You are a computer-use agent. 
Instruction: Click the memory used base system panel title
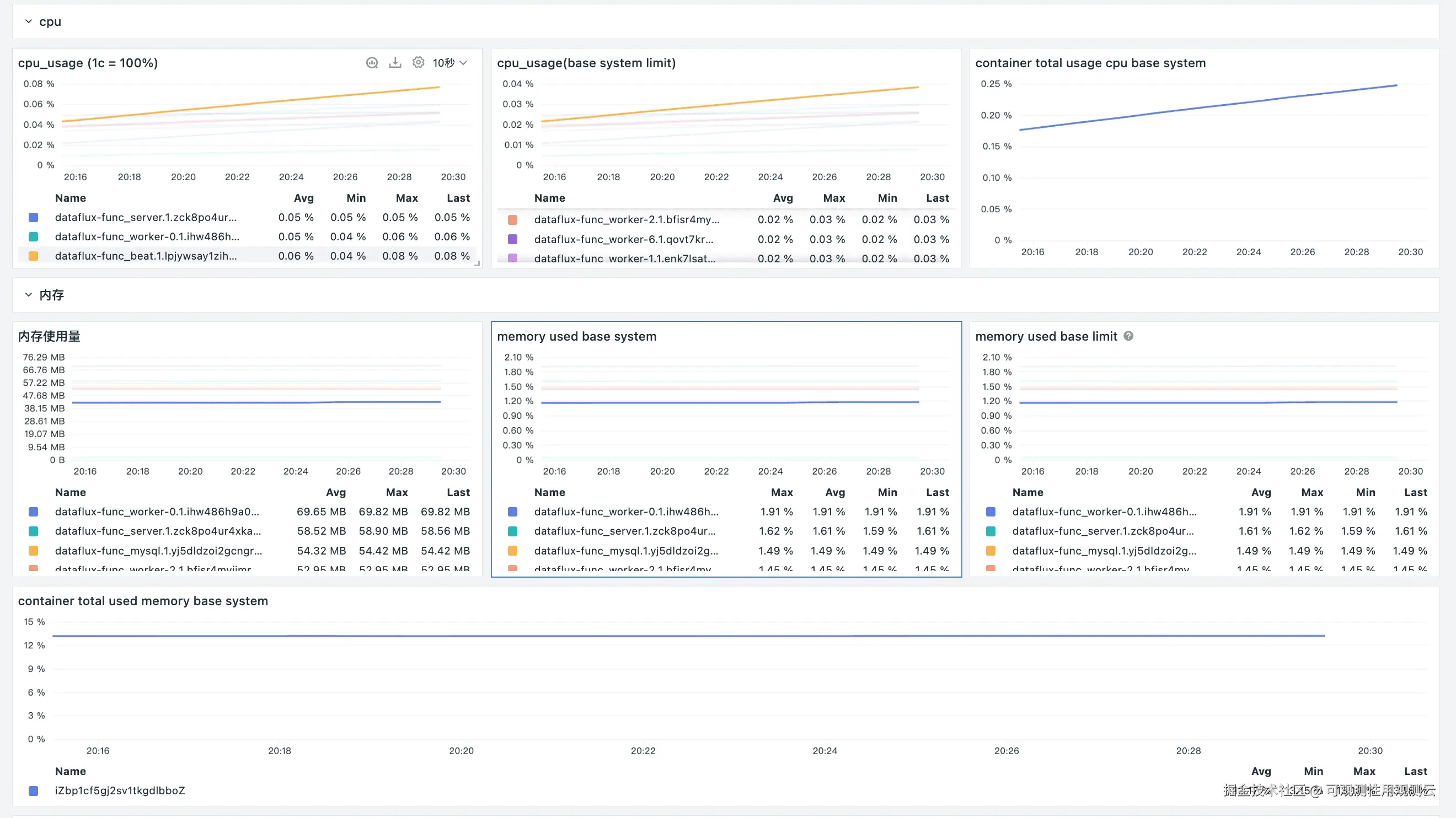[576, 337]
